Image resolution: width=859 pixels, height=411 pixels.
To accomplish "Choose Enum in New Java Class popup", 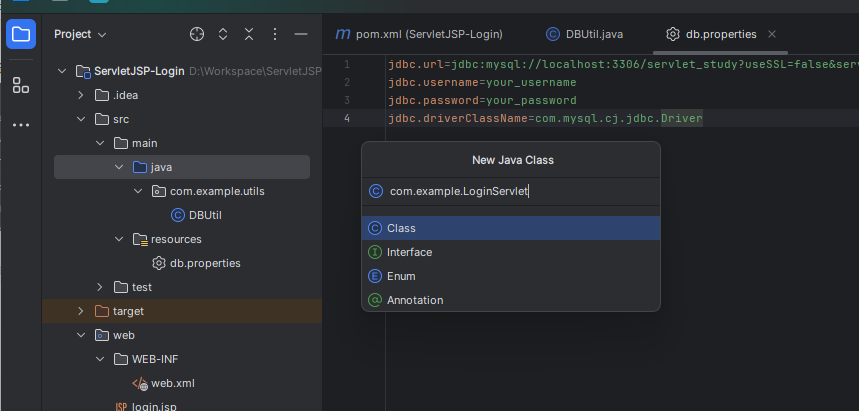I will click(x=401, y=276).
